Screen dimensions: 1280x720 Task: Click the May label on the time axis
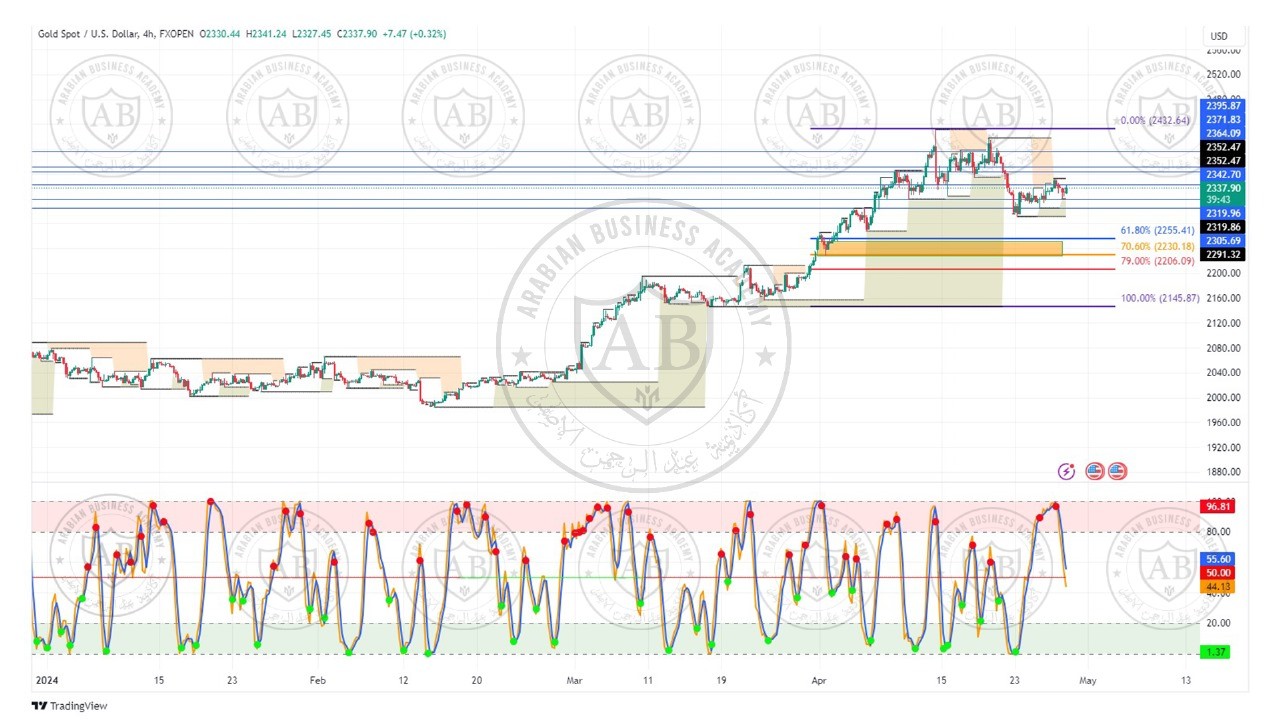(x=1087, y=680)
